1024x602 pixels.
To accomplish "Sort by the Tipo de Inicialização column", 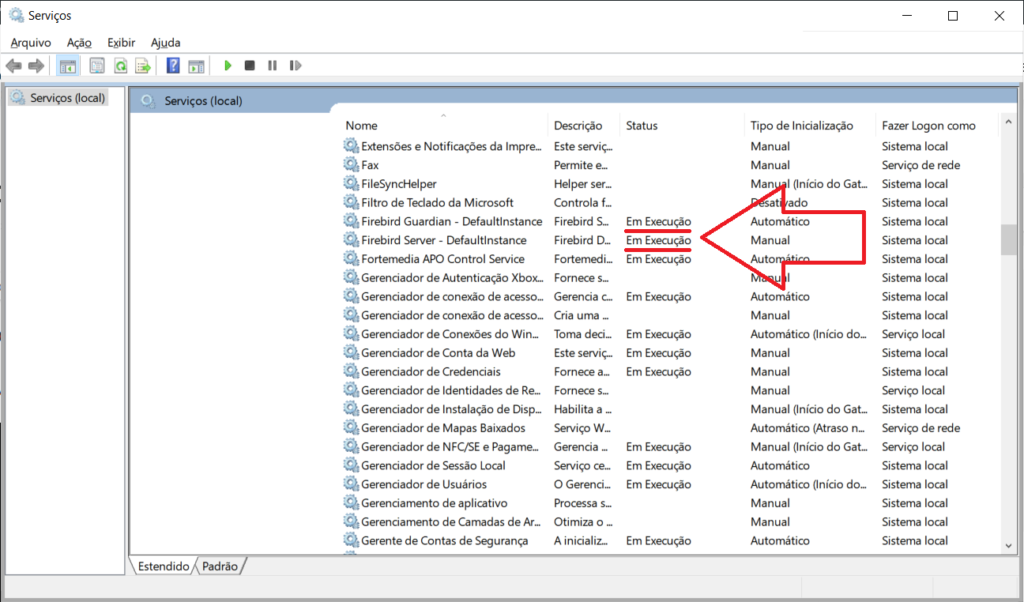I will click(x=802, y=125).
